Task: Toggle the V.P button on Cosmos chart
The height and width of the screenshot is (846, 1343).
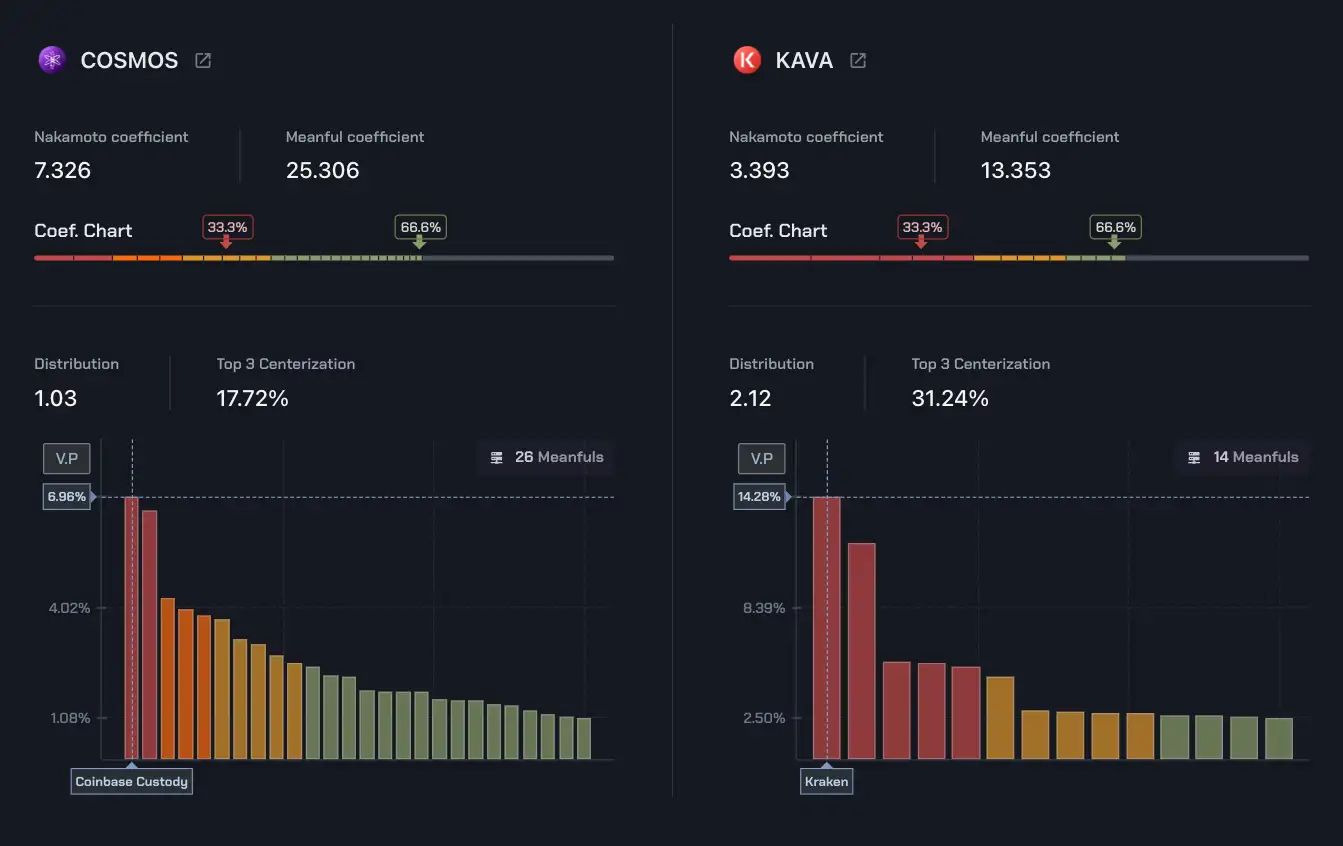Action: click(67, 458)
